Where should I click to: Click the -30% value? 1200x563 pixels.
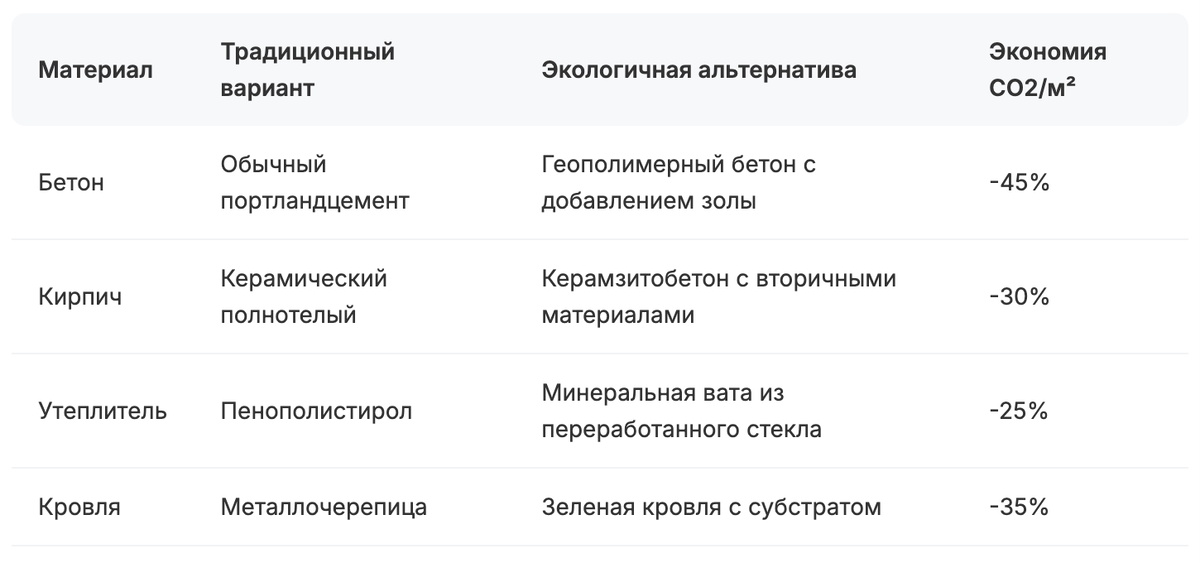point(1018,297)
